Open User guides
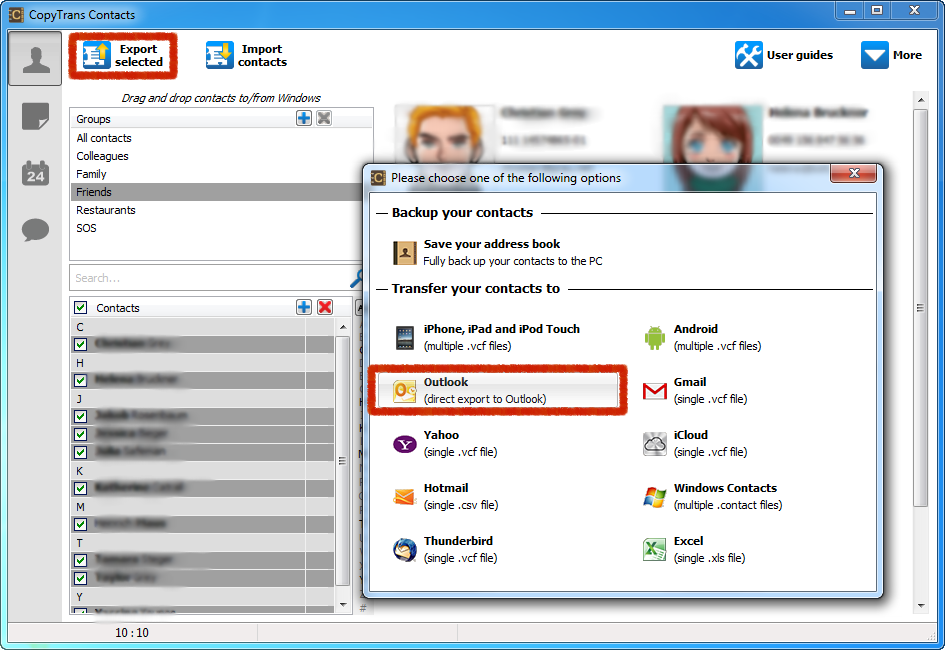 click(x=783, y=55)
